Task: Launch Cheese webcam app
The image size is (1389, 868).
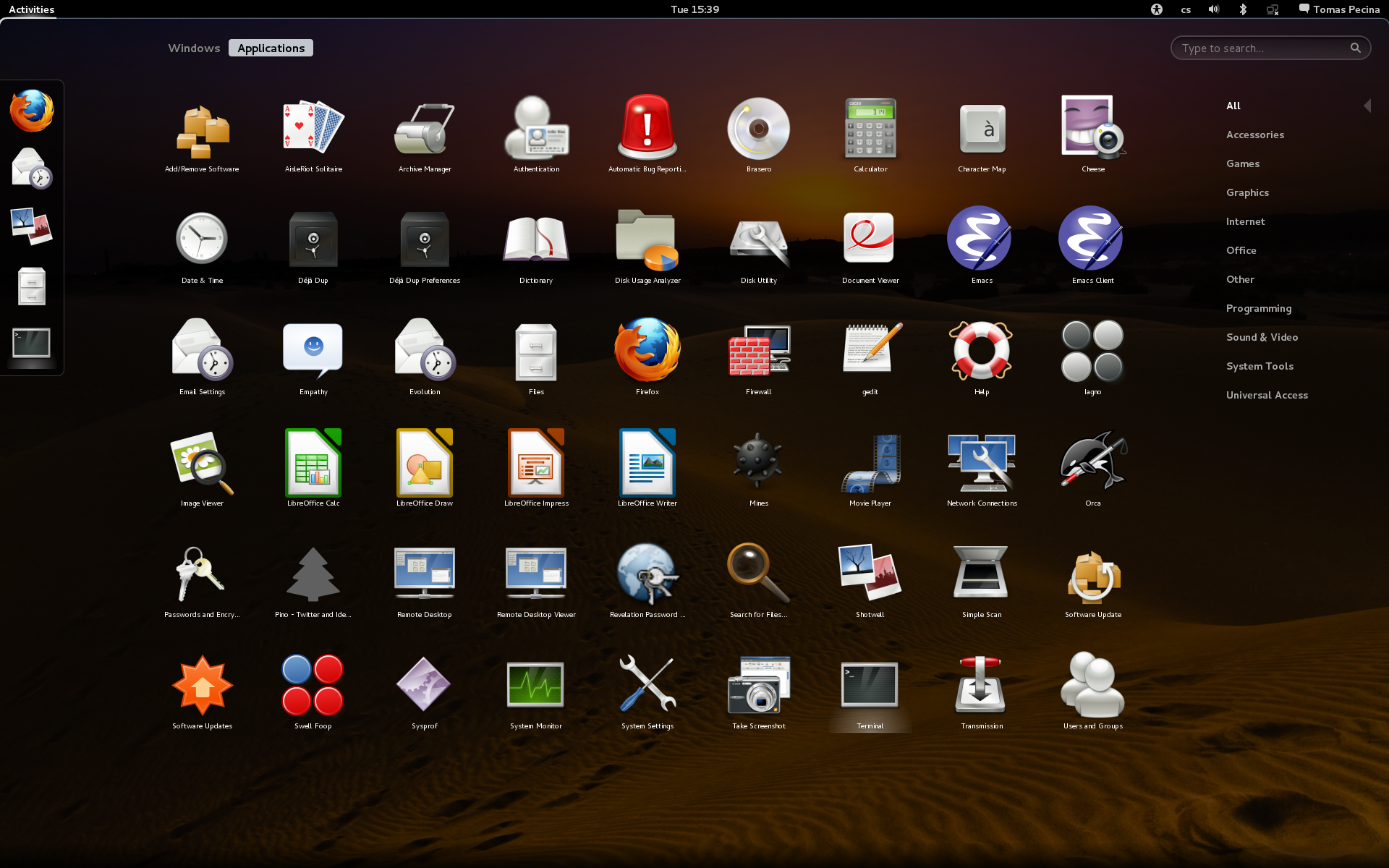Action: pyautogui.click(x=1093, y=135)
